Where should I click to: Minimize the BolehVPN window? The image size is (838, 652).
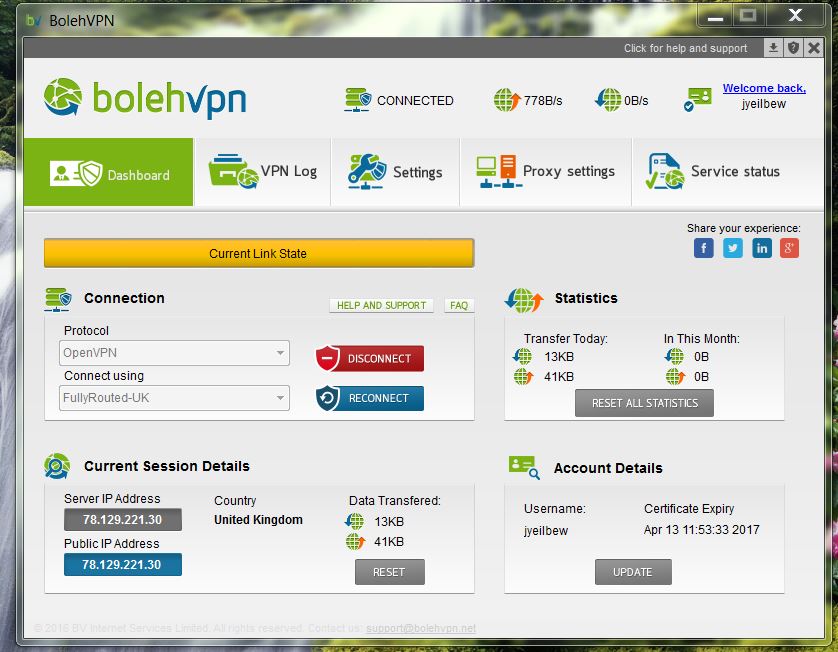point(715,16)
